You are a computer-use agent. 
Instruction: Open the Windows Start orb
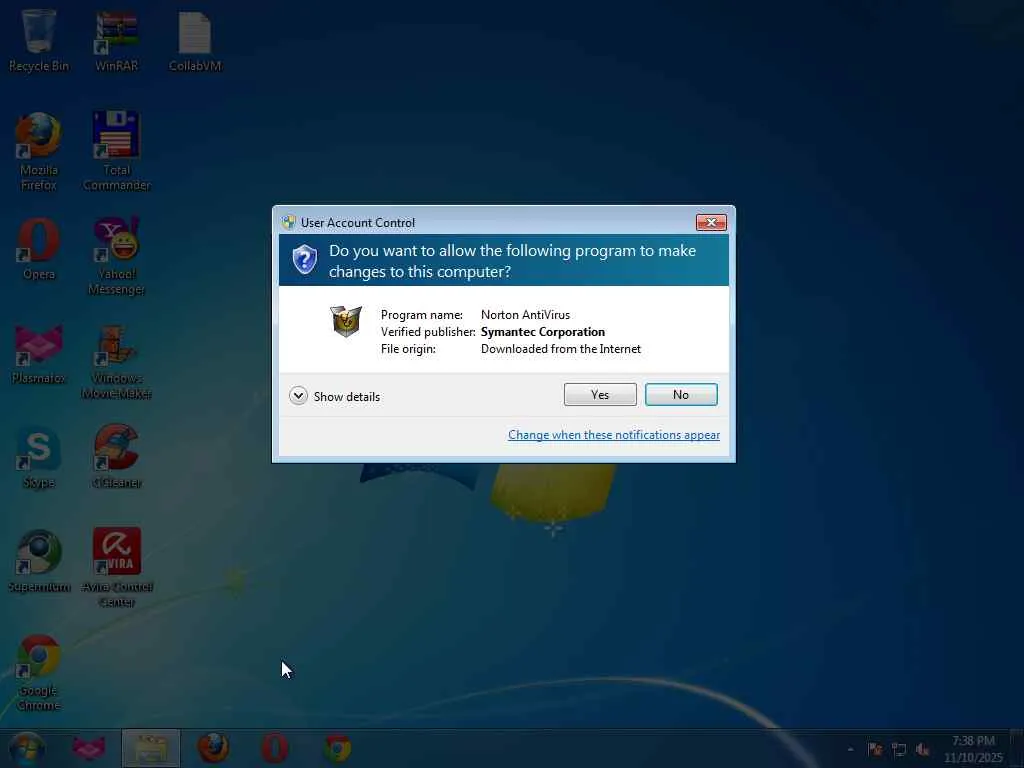point(27,748)
